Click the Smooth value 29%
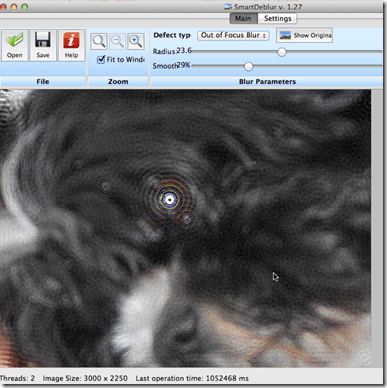 183,65
